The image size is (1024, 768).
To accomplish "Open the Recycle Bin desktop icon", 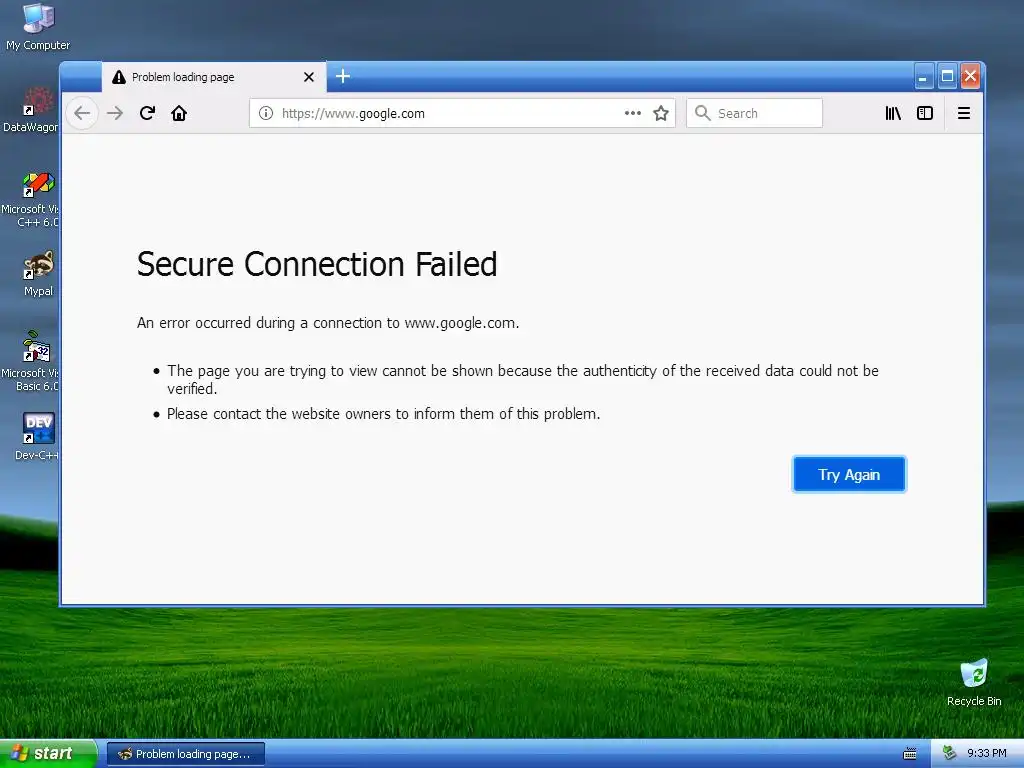I will [x=974, y=682].
